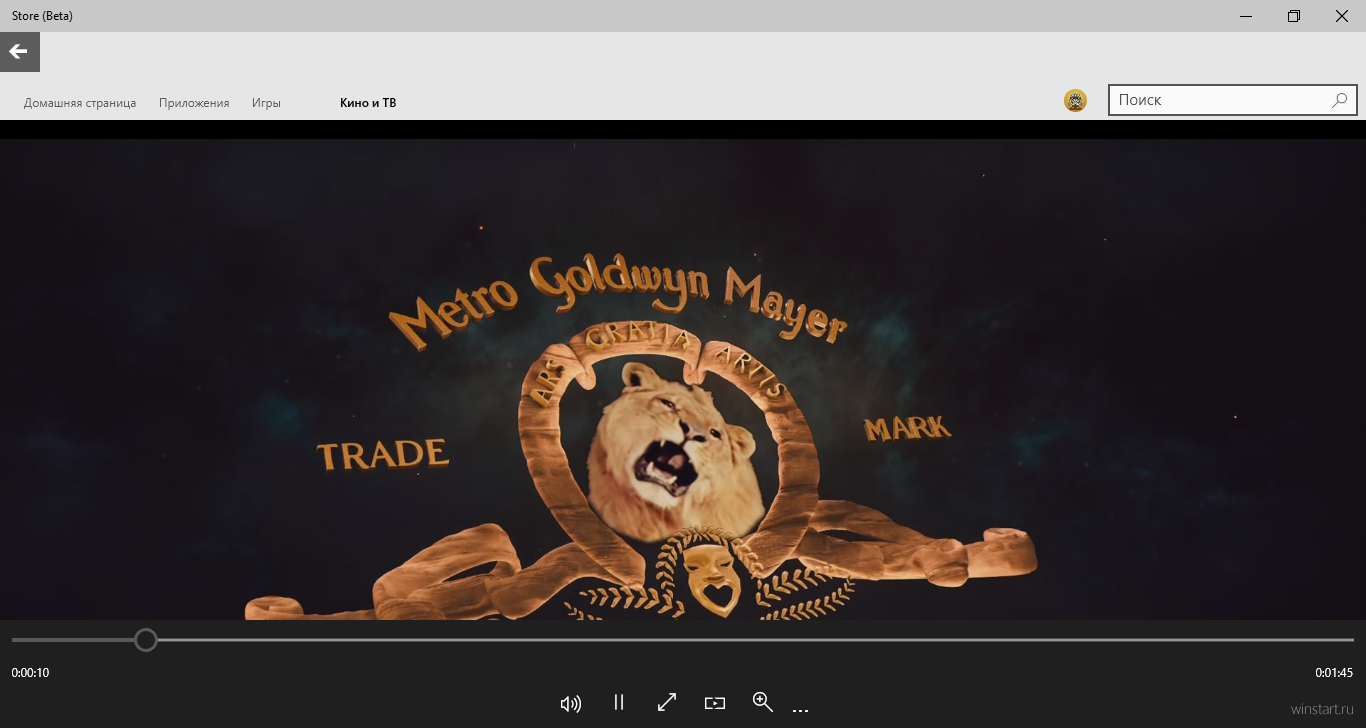The width and height of the screenshot is (1366, 728).
Task: Switch to the Приложения tab
Action: tap(194, 103)
